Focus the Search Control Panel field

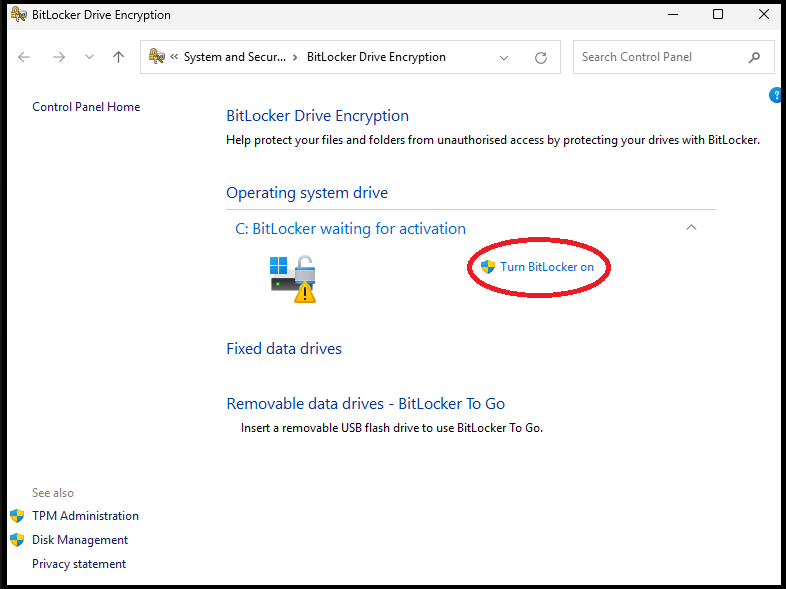tap(660, 57)
